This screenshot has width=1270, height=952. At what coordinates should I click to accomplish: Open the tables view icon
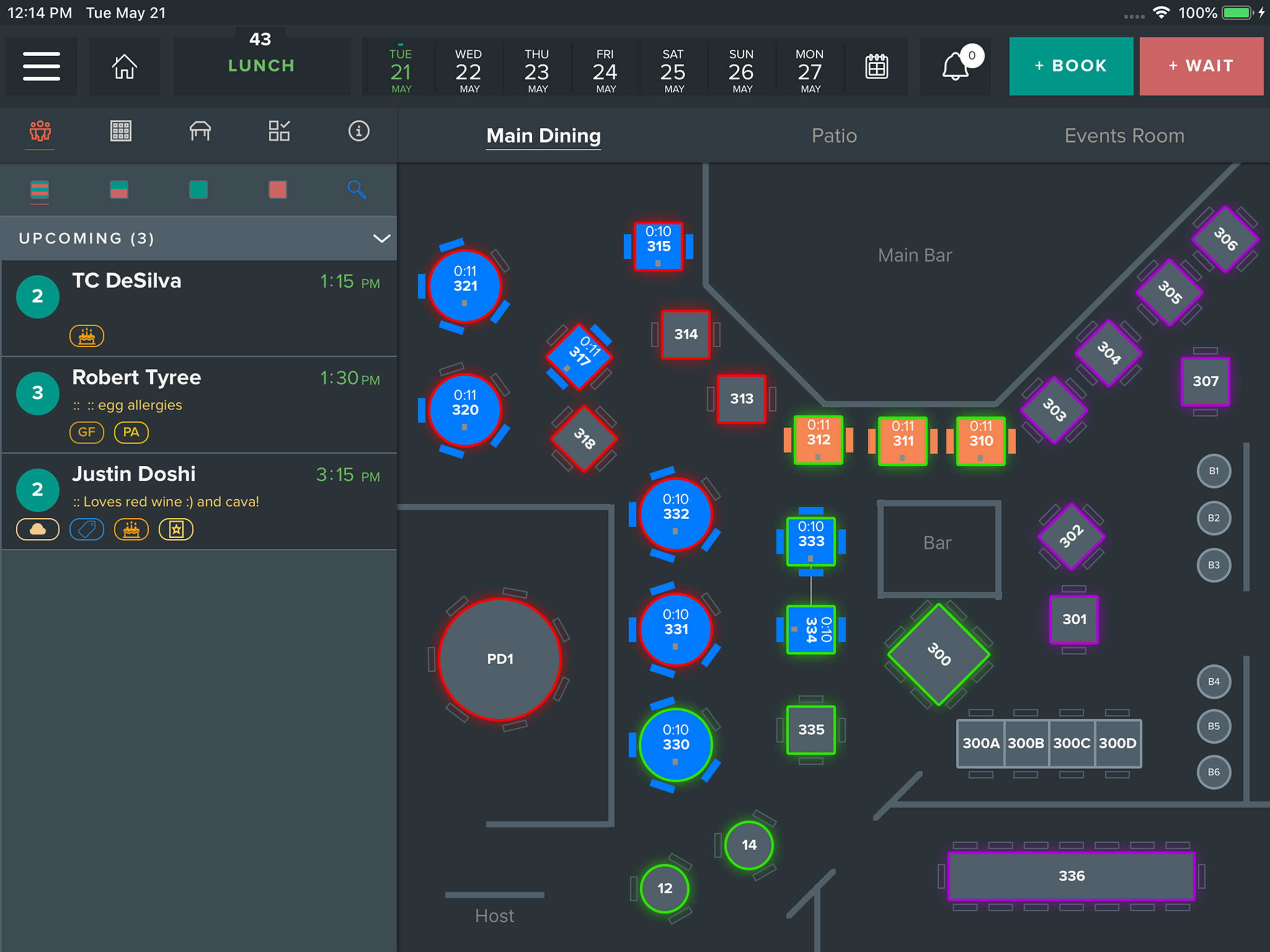[200, 132]
